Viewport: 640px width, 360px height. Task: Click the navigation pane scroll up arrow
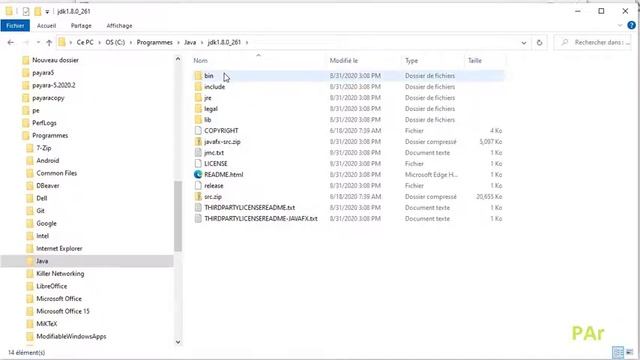178,60
